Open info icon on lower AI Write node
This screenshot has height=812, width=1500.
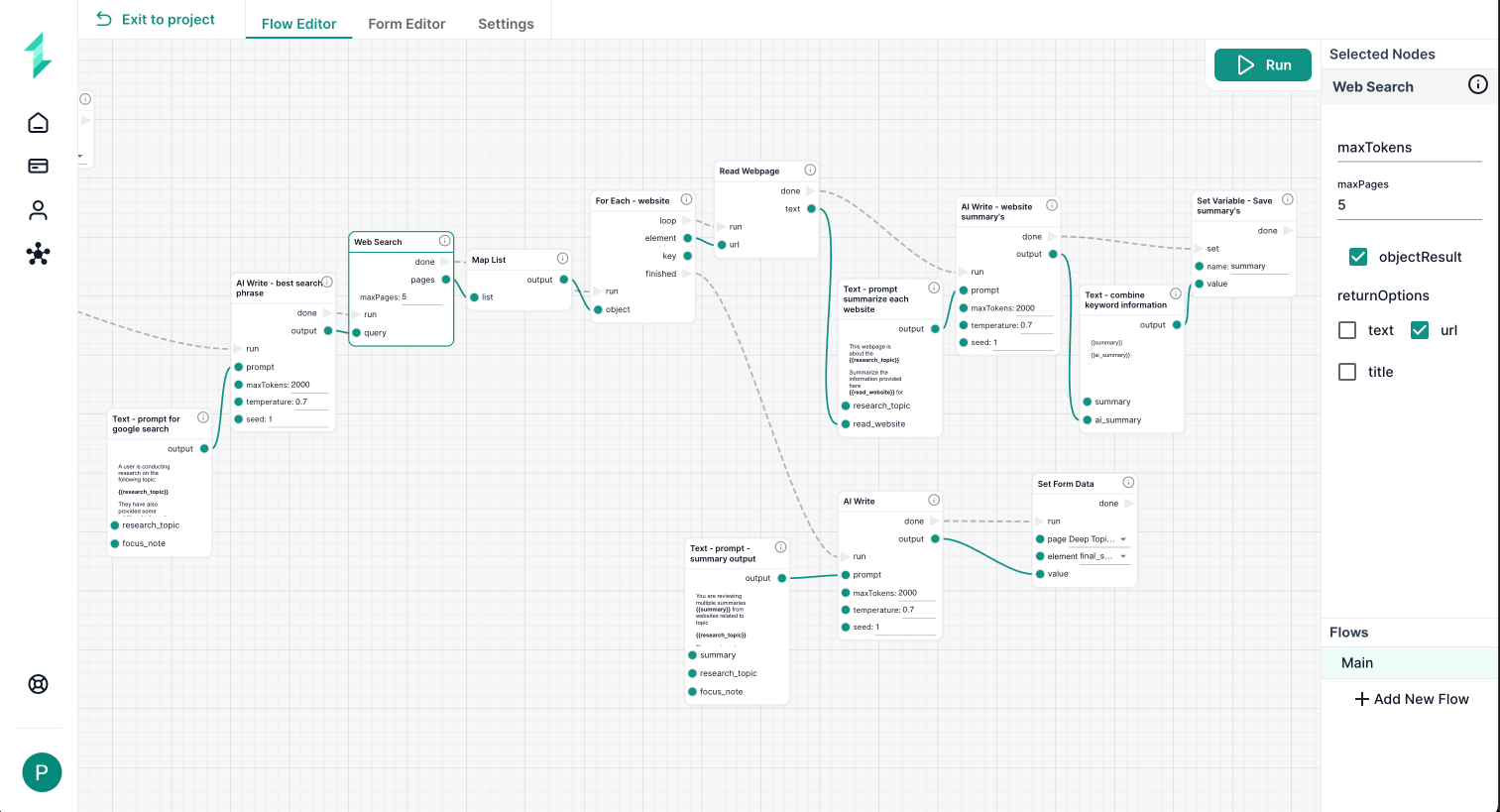point(934,500)
